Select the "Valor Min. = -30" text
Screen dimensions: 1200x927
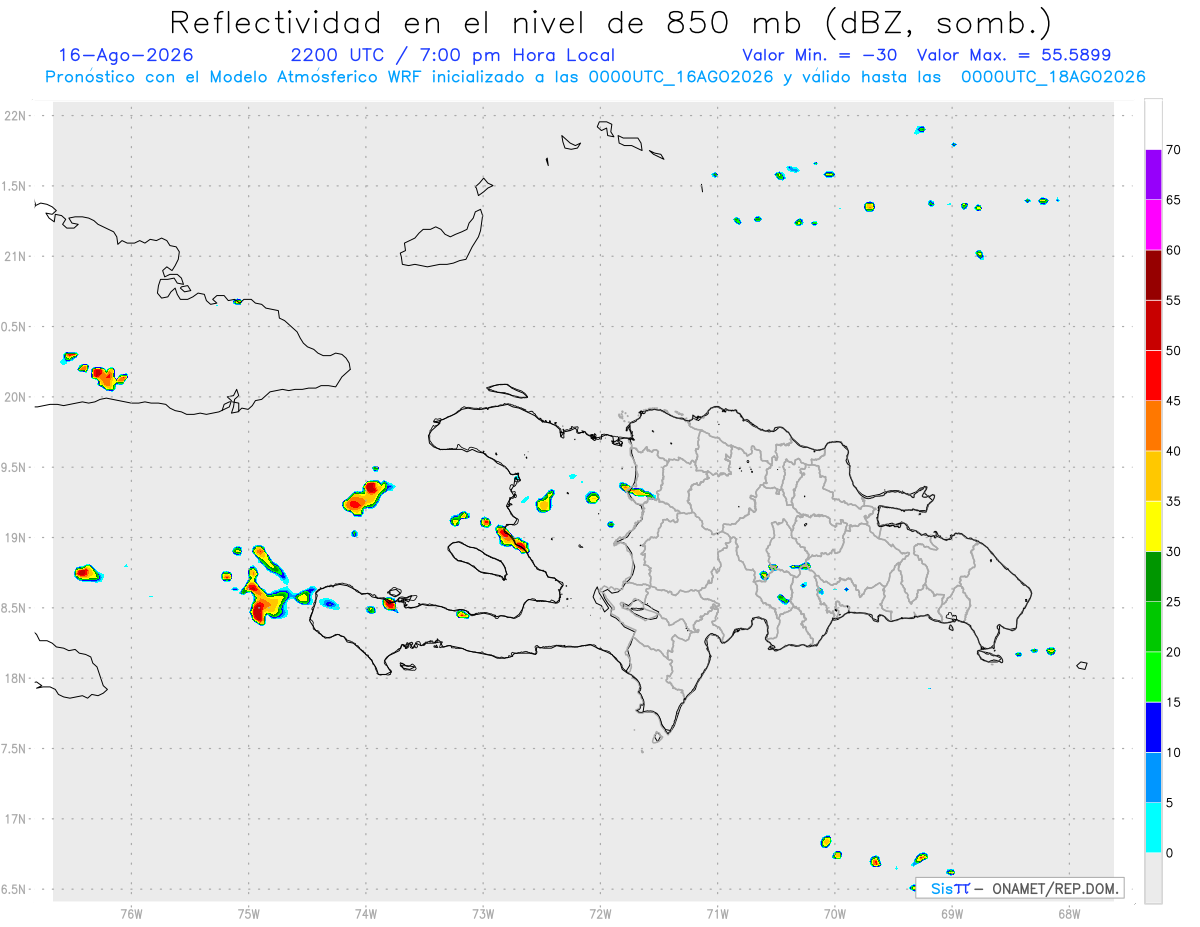click(821, 55)
